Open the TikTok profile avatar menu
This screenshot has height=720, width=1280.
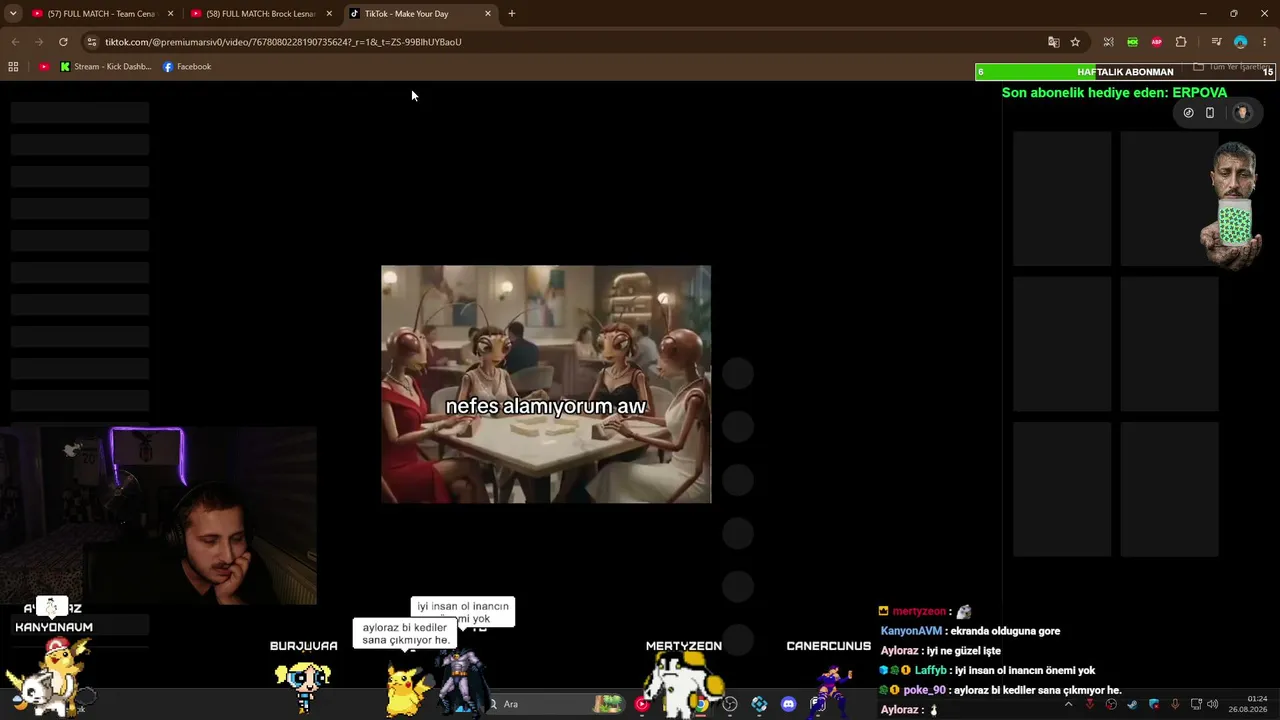coord(1243,113)
